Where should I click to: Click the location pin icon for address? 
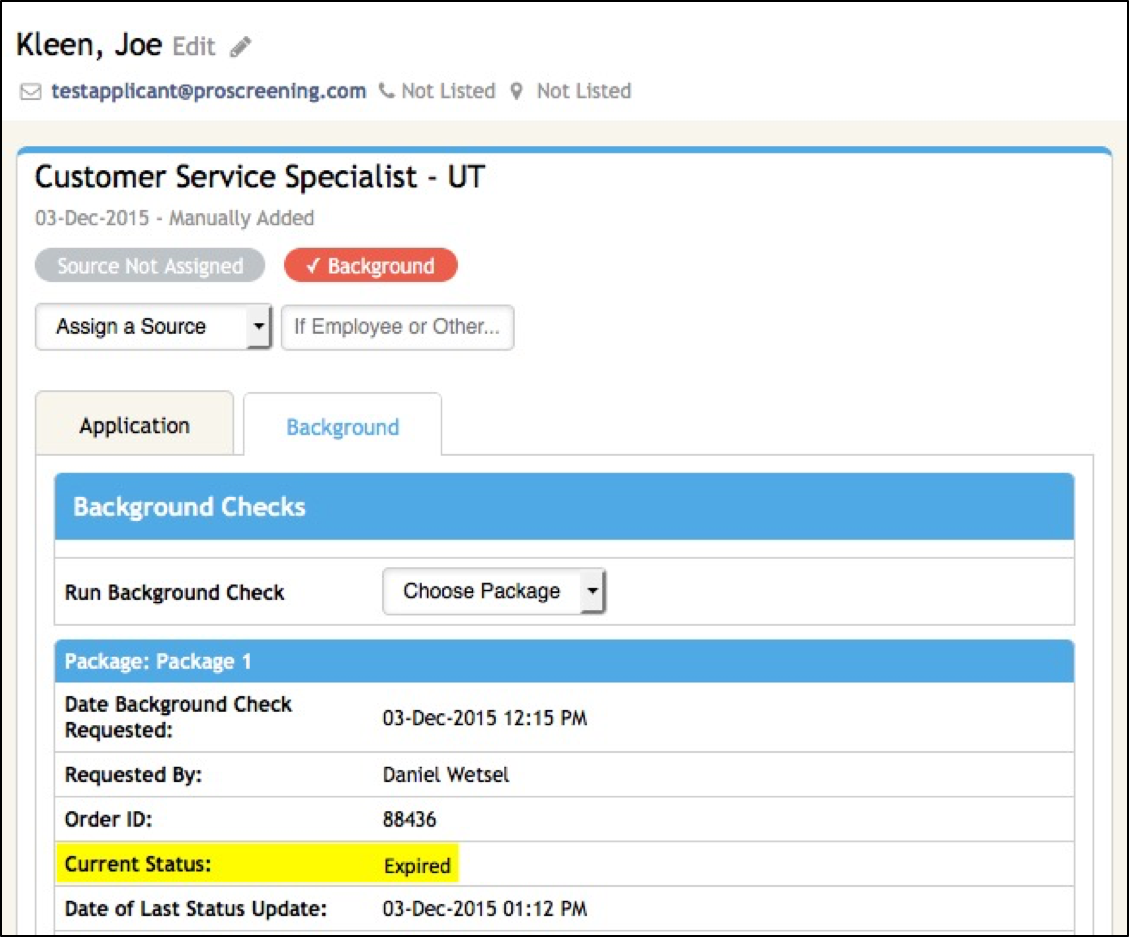click(516, 90)
